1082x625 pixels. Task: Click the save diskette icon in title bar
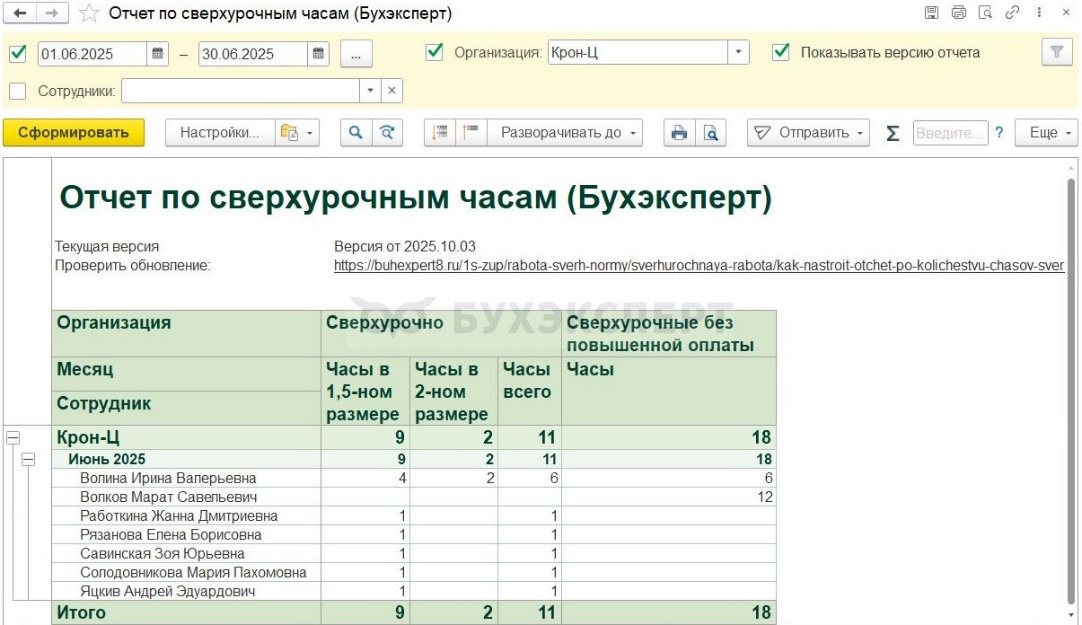[x=932, y=13]
